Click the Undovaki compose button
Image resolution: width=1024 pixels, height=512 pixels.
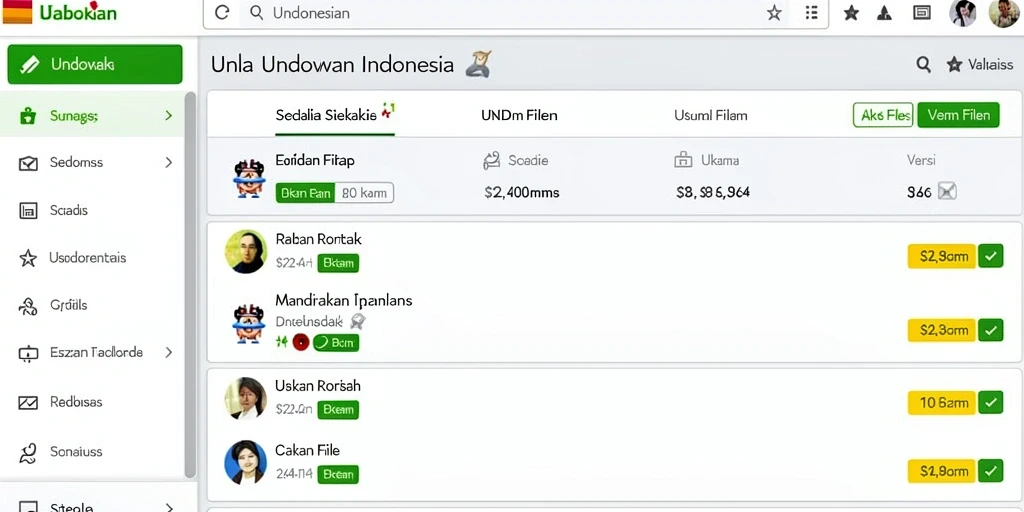(95, 64)
